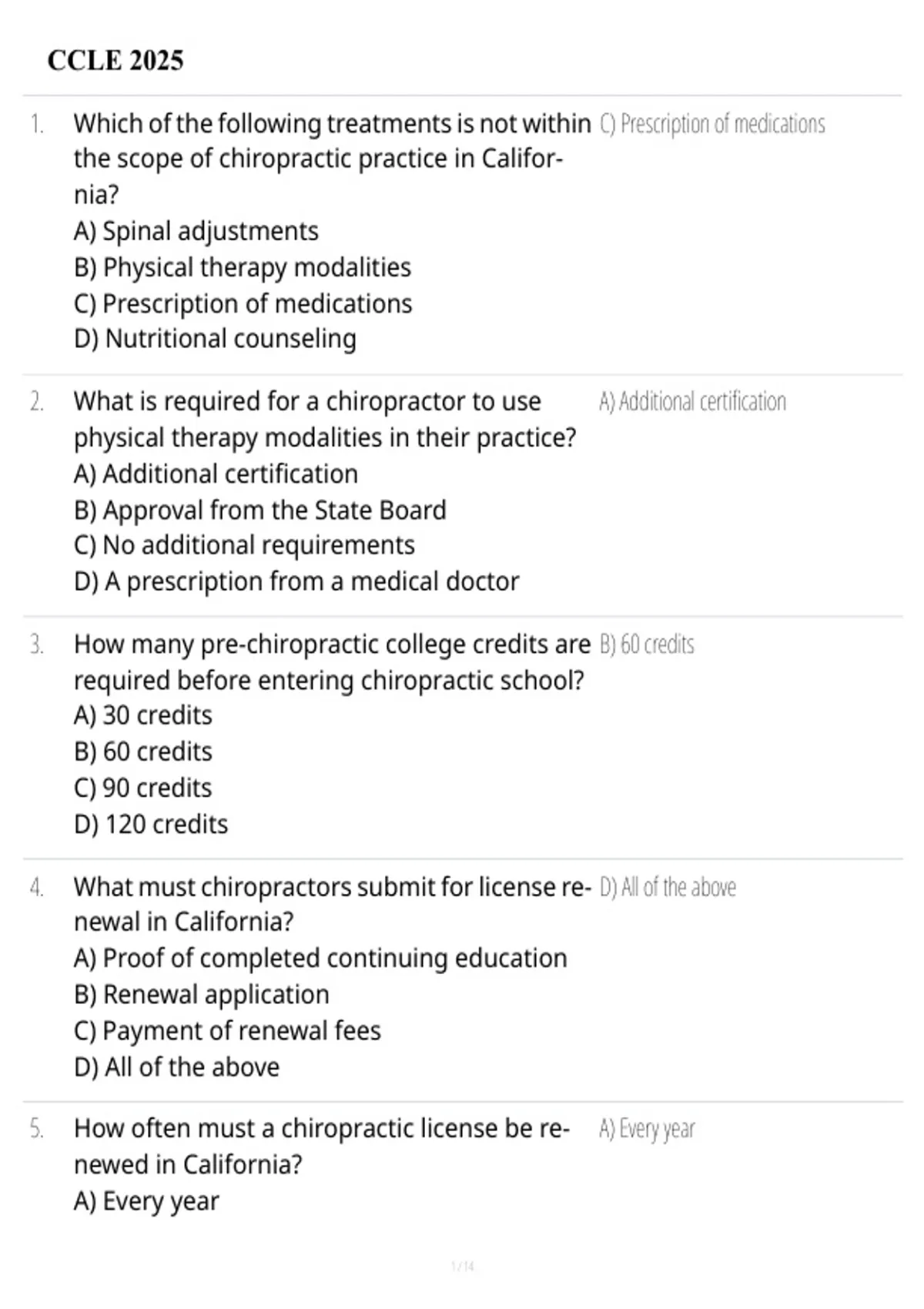The width and height of the screenshot is (924, 1309).
Task: Select option D) A prescription from a medical doctor
Action: (296, 581)
